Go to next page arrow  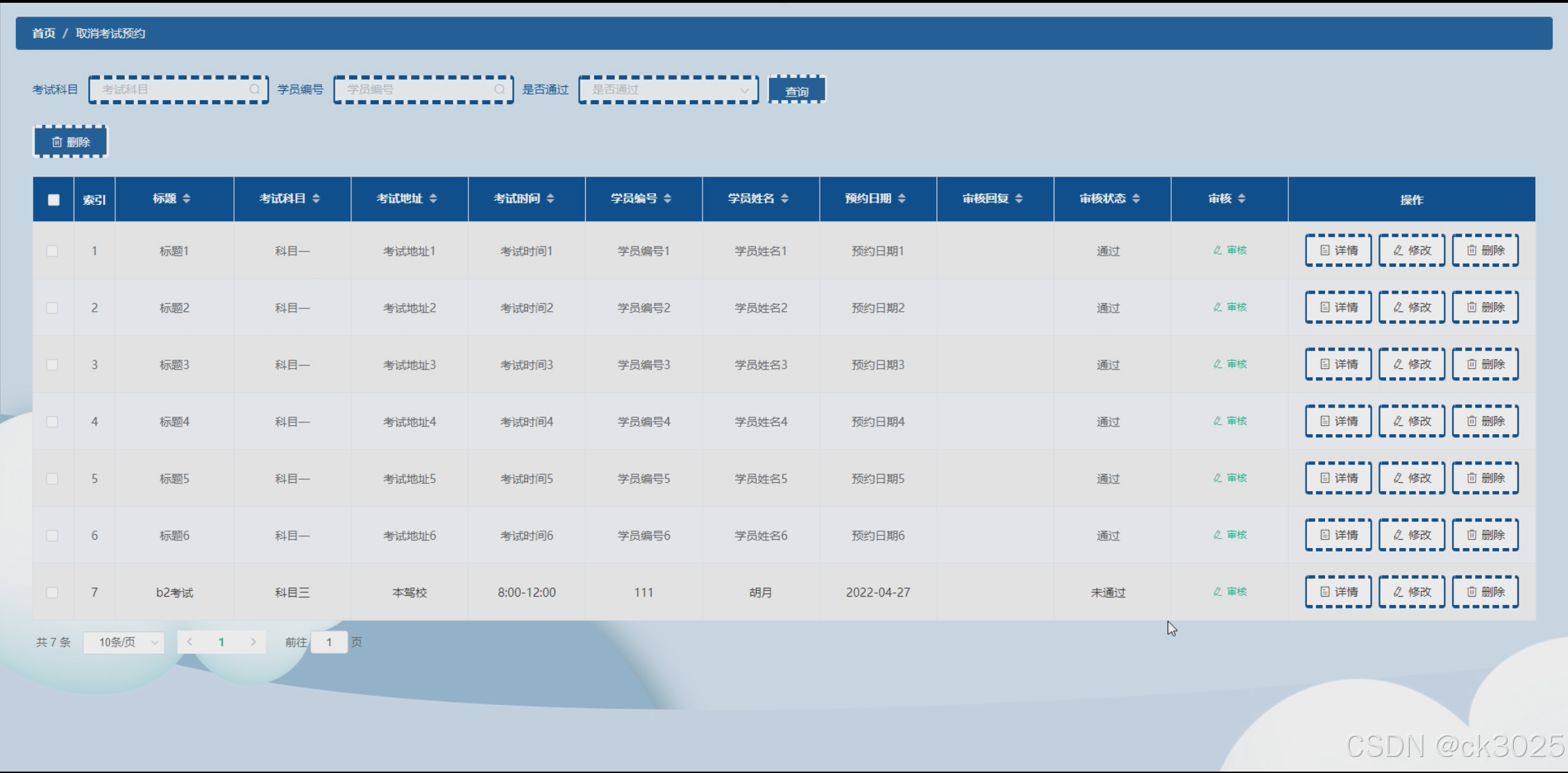[x=253, y=642]
